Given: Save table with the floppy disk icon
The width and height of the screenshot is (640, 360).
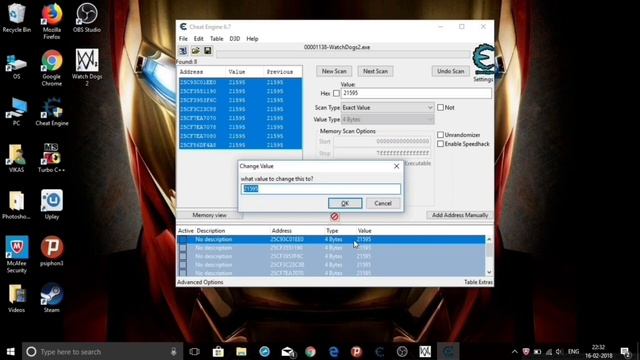Looking at the screenshot, I should (x=208, y=51).
